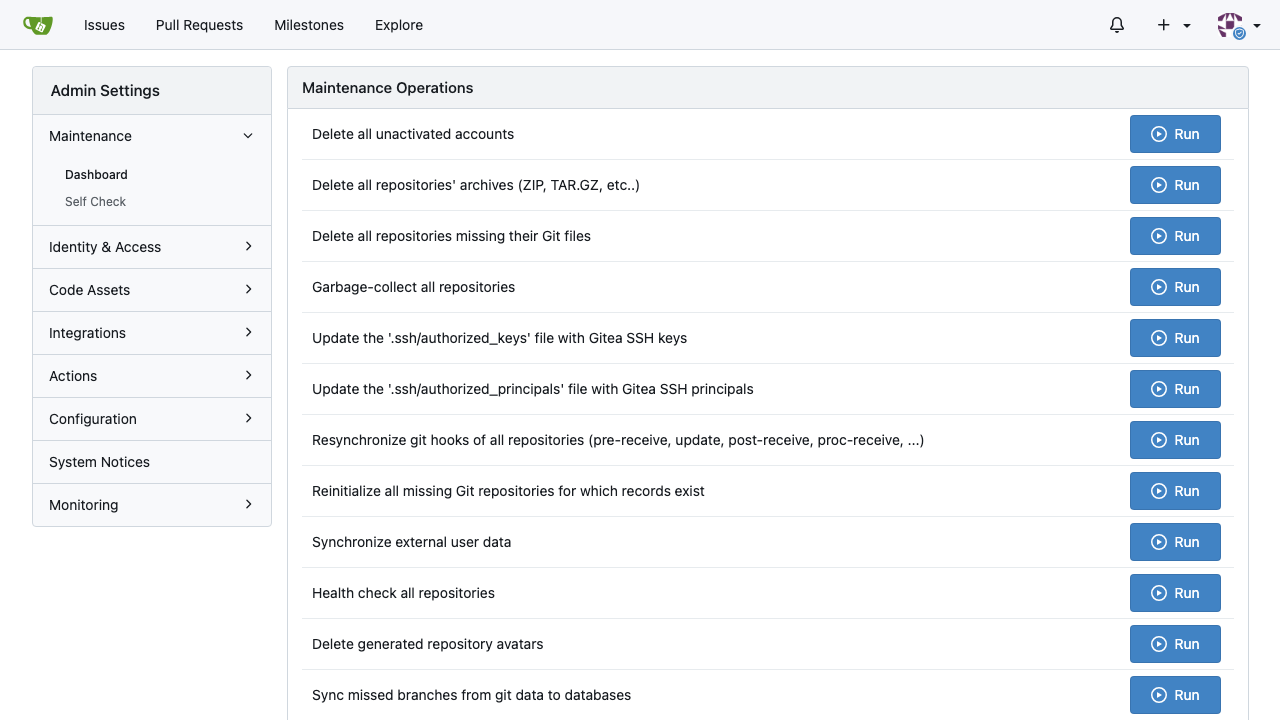Run Delete generated repository avatars

(1175, 644)
